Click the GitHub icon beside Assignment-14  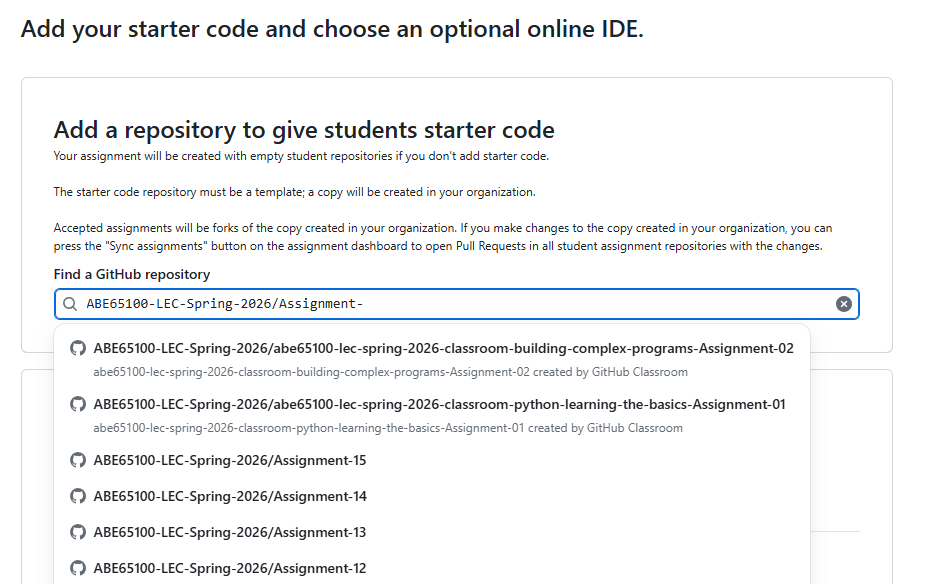(x=80, y=496)
